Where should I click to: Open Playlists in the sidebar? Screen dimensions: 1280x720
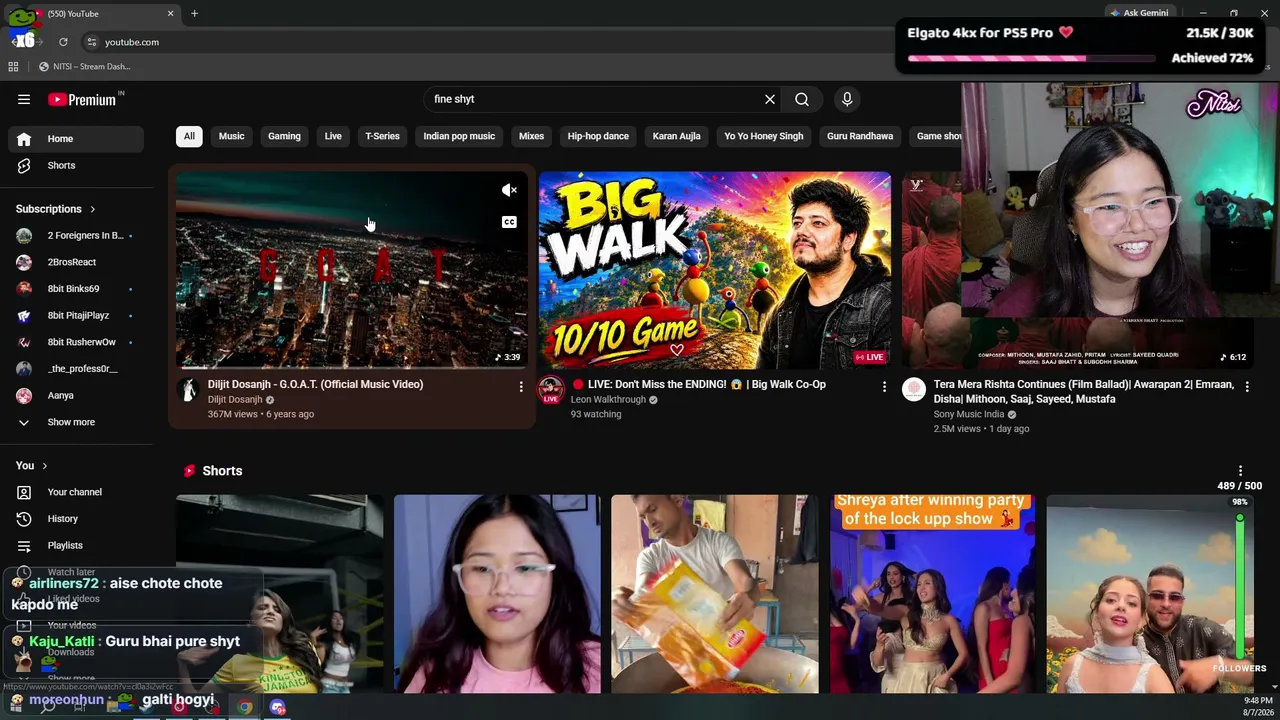tap(76, 545)
